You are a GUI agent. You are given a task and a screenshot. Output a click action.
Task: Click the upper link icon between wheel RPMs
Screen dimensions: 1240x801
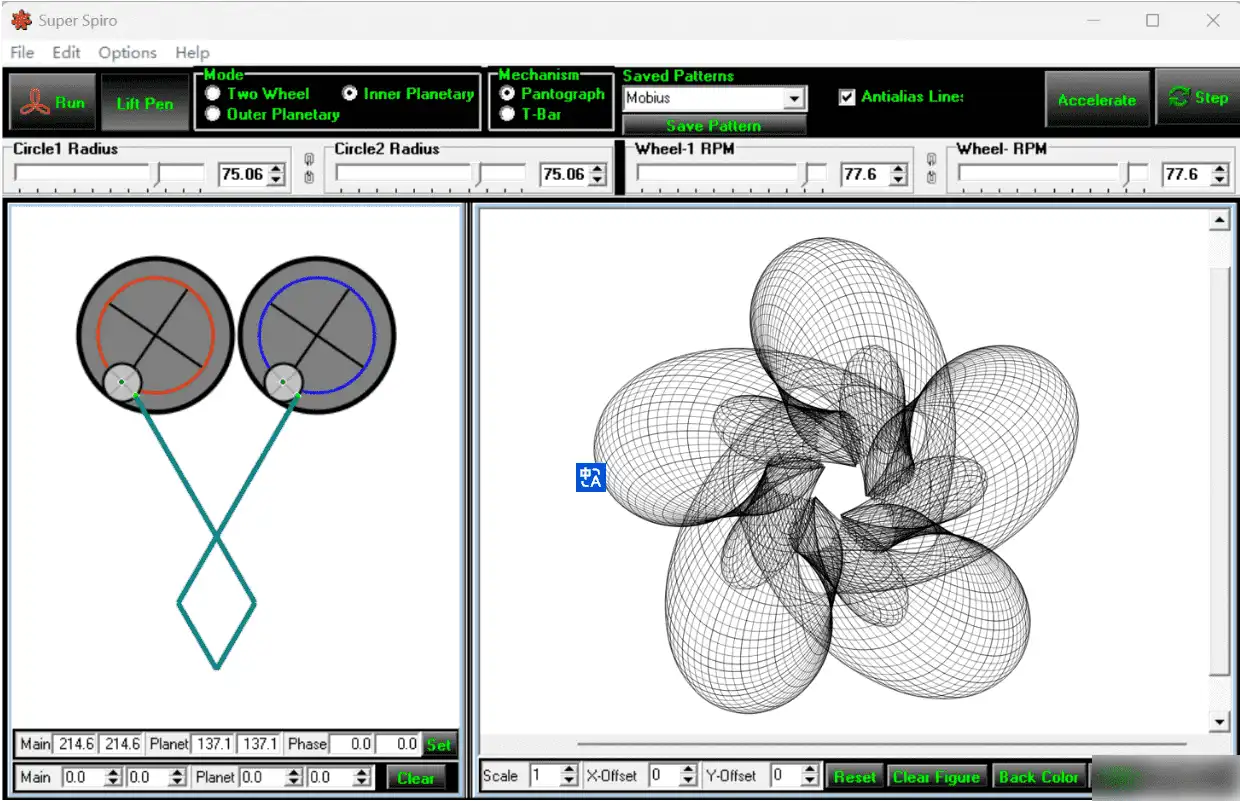[931, 160]
